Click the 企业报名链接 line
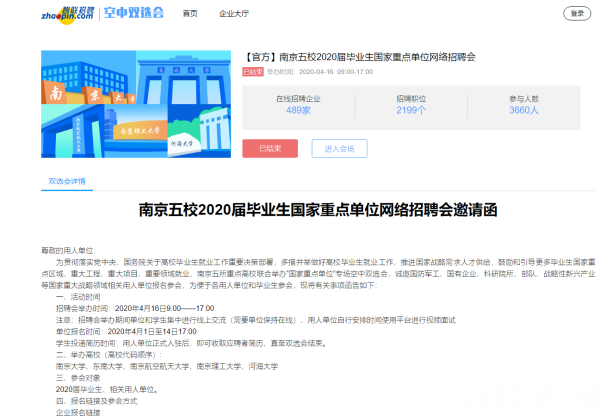This screenshot has height=416, width=600. (x=80, y=412)
